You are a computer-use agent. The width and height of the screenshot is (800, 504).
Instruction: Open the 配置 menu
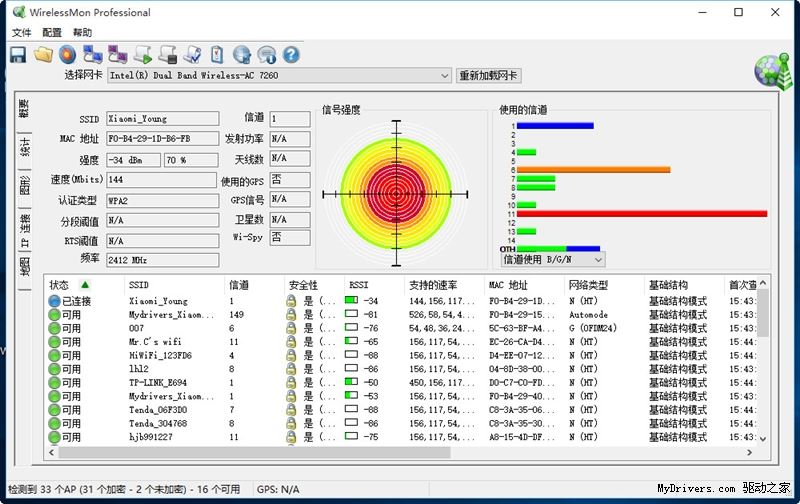[x=52, y=33]
